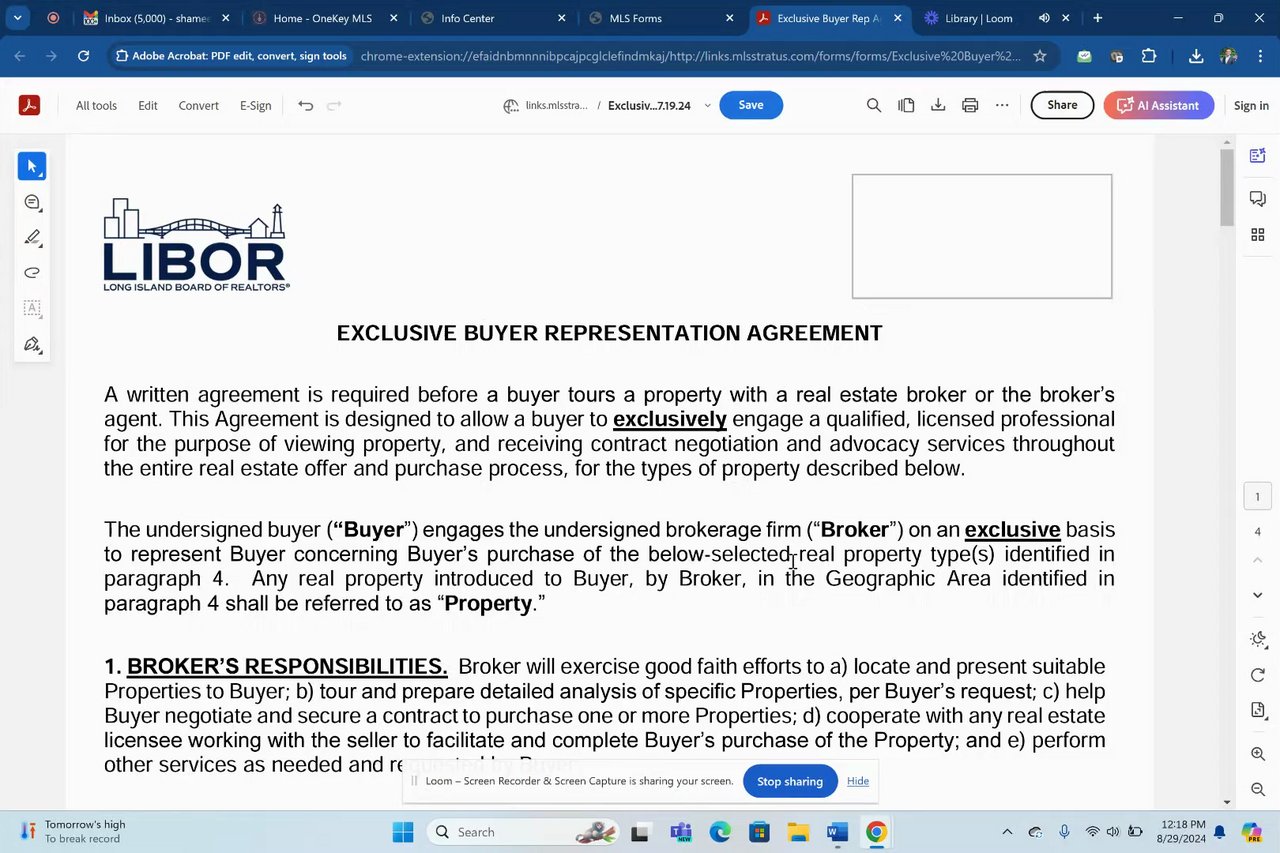Open Microsoft Edge from taskbar
Screen dimensions: 1280x853
coord(720,832)
